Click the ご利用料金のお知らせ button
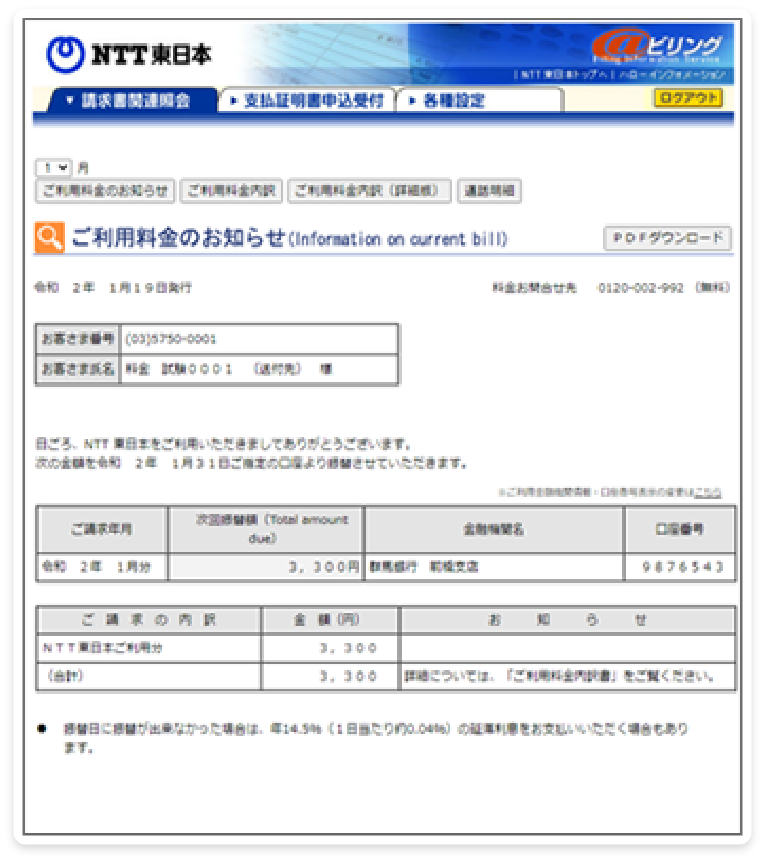 pyautogui.click(x=105, y=191)
